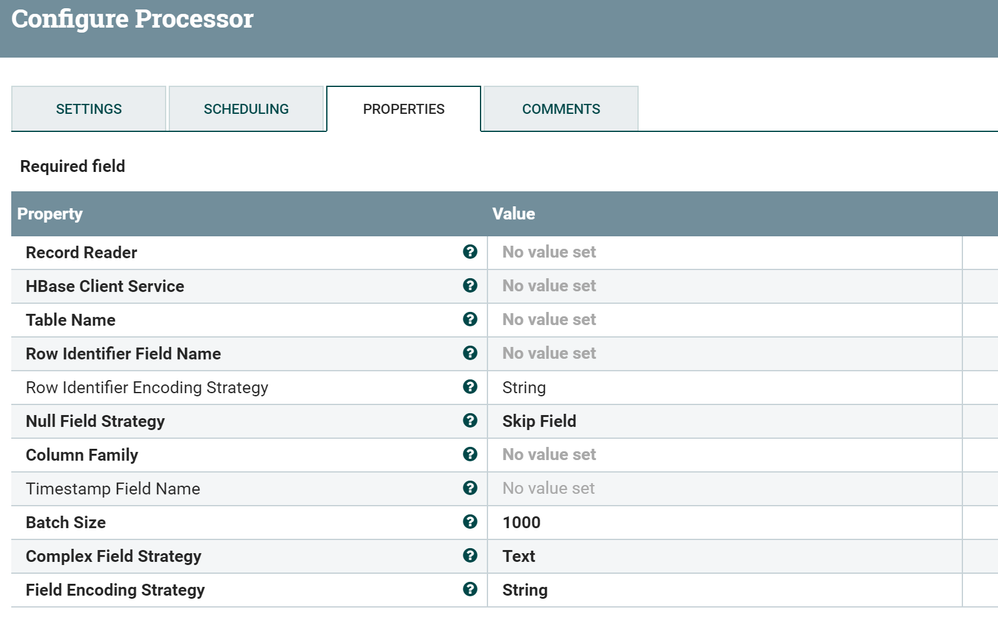Open the Scheduling tab
The width and height of the screenshot is (998, 632).
click(x=246, y=109)
